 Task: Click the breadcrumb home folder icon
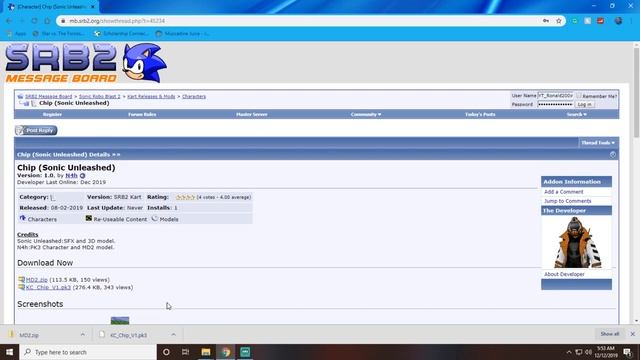(x=20, y=97)
